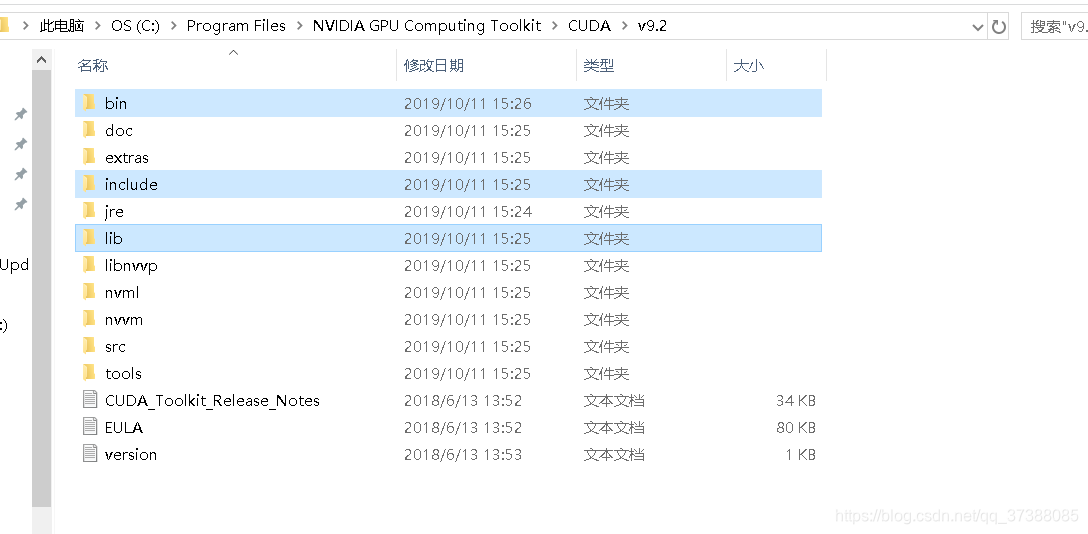This screenshot has width=1088, height=534.
Task: Expand chevron after CUDA in breadcrumb
Action: 624,26
